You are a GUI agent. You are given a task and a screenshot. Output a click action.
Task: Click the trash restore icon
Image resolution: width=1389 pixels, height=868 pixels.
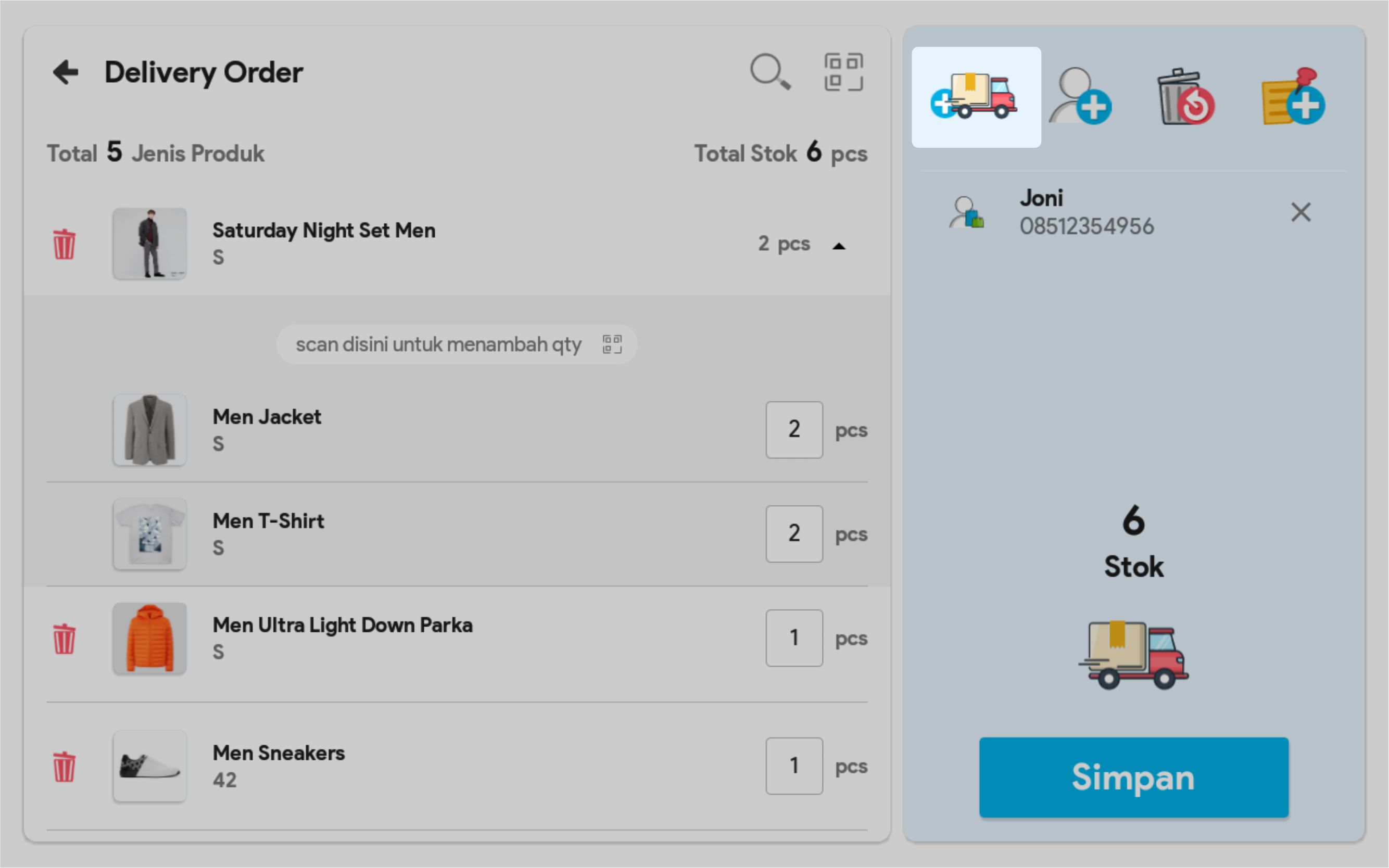[1185, 98]
